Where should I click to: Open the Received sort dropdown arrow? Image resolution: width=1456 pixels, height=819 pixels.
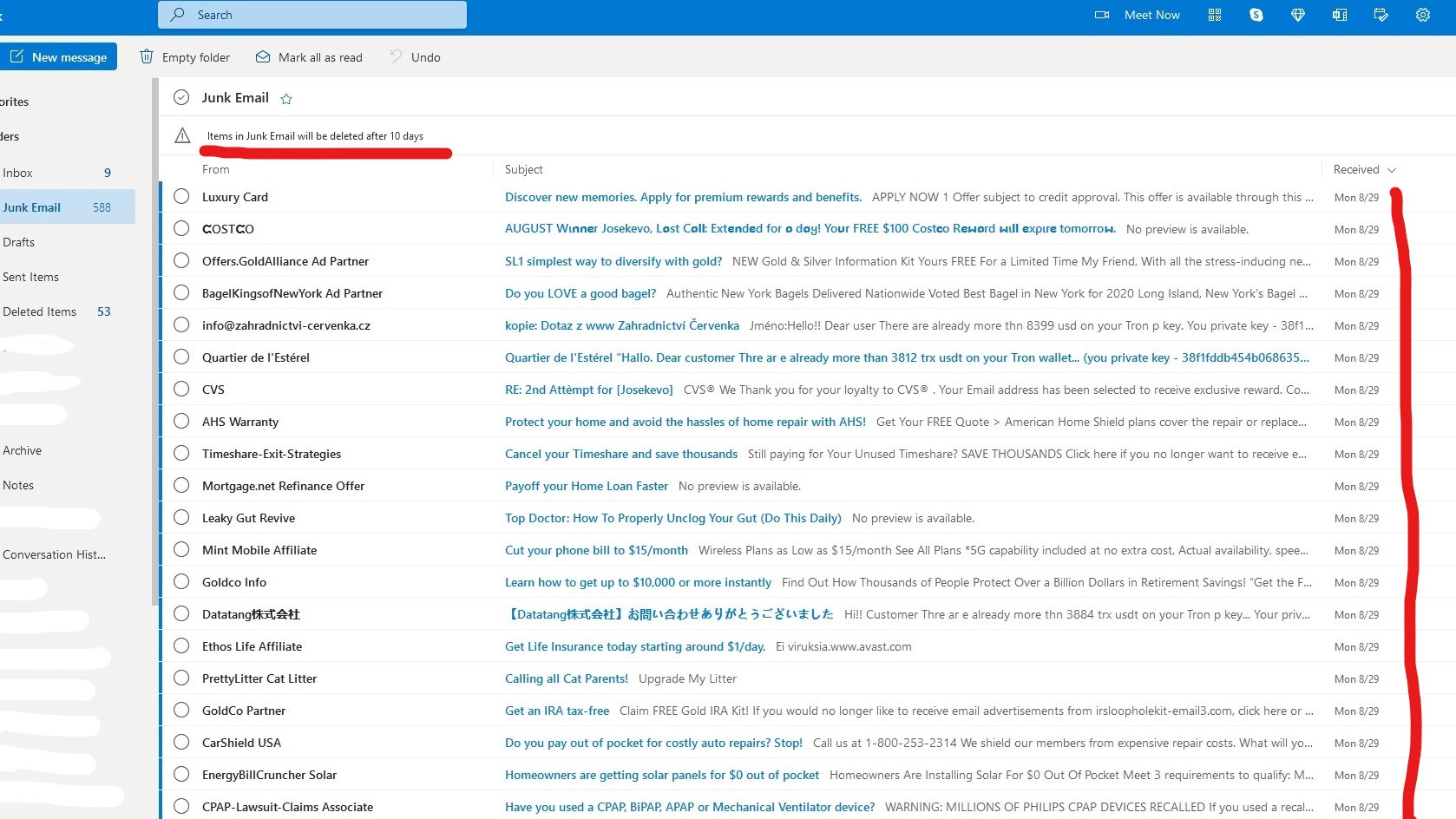pos(1392,170)
